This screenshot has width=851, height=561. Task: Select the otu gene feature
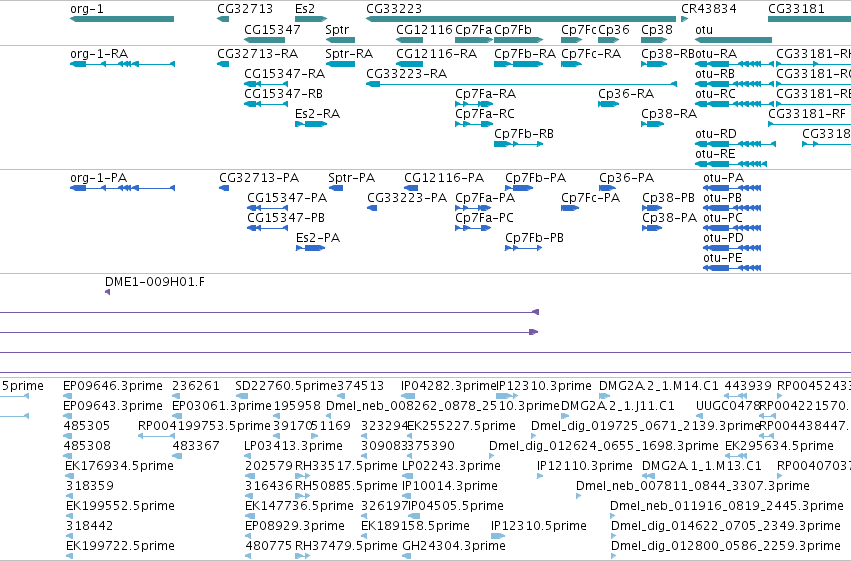(733, 40)
